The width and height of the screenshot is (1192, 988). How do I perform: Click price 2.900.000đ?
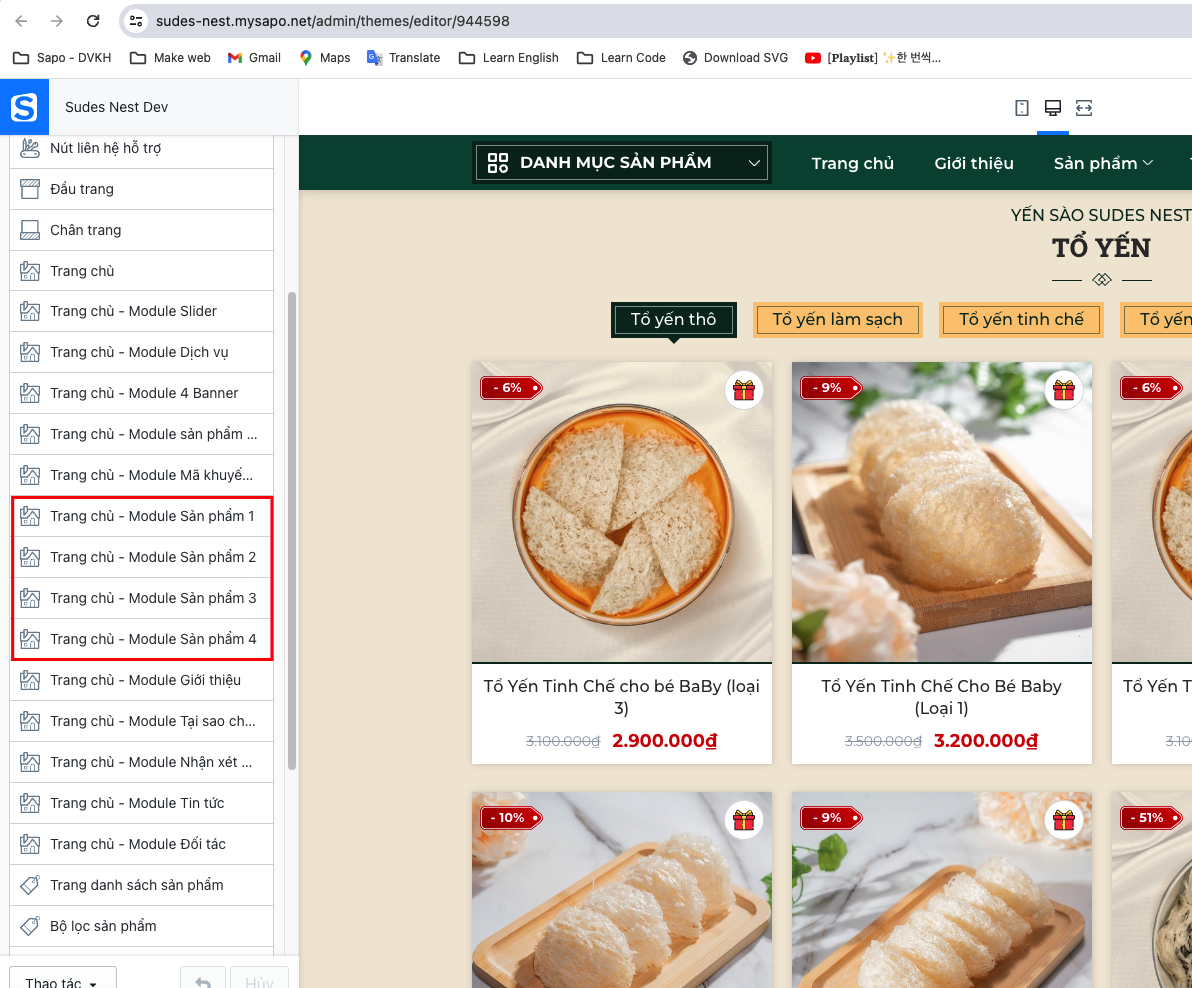coord(664,741)
